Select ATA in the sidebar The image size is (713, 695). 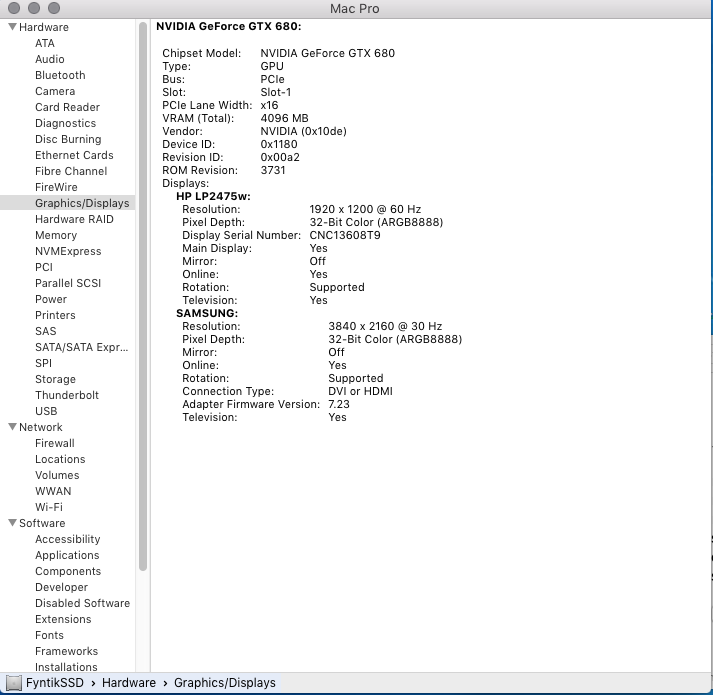(45, 43)
